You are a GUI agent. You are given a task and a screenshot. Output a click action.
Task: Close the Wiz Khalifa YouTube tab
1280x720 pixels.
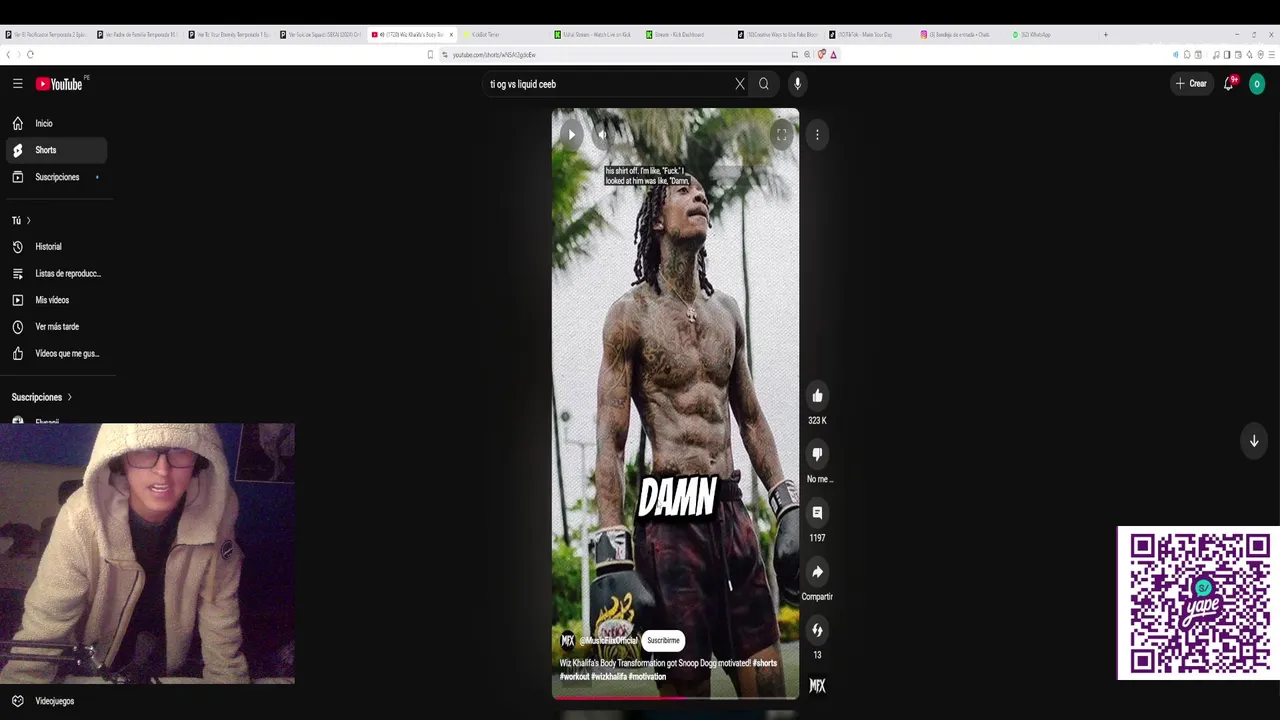pos(451,34)
